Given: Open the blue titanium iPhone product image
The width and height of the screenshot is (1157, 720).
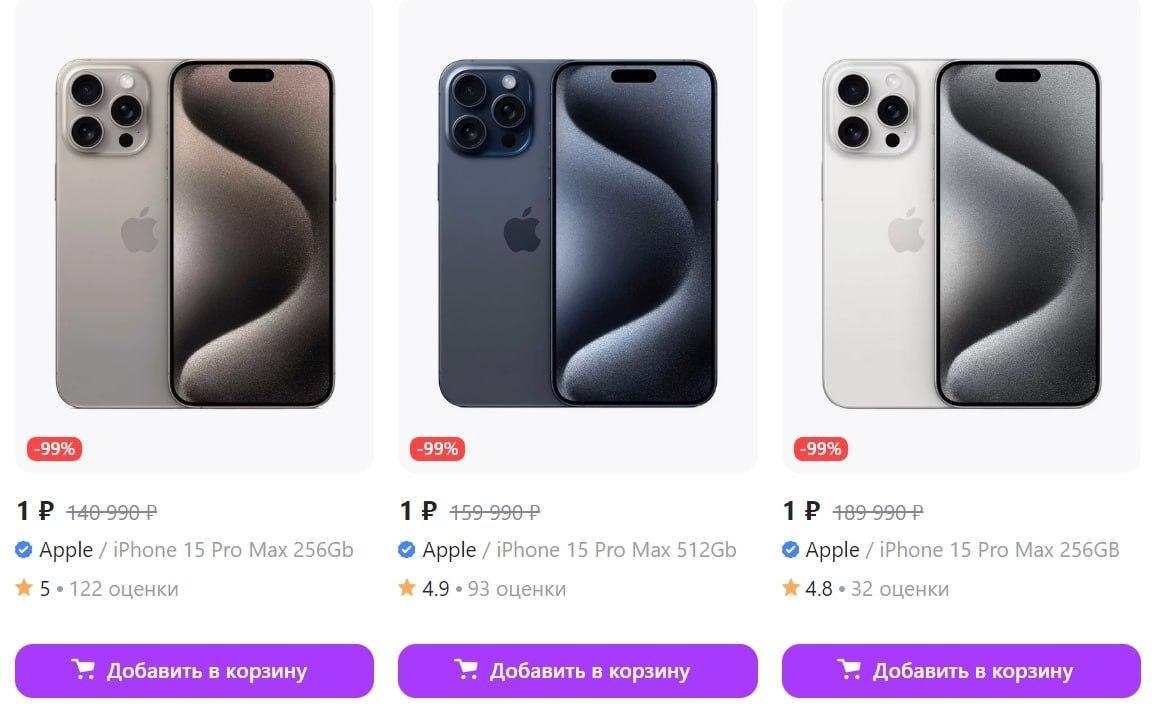Looking at the screenshot, I should [x=578, y=233].
